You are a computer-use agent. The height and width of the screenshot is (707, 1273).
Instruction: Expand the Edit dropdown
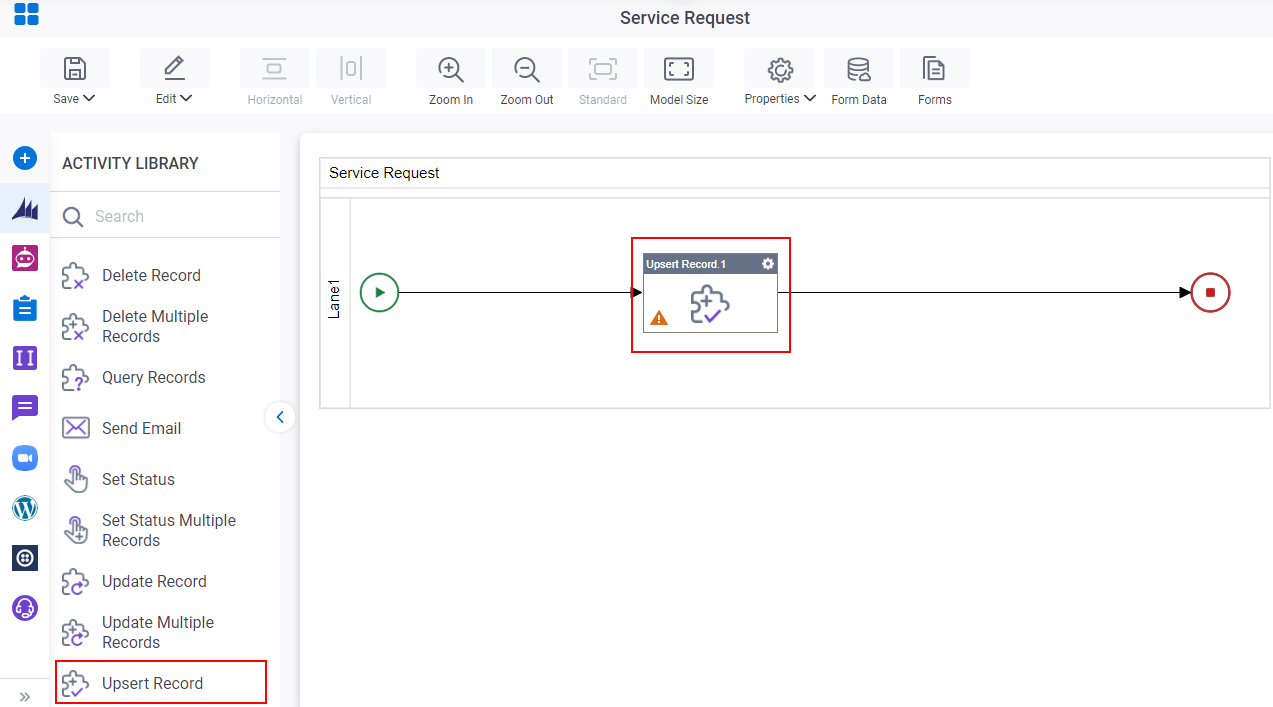coord(186,99)
